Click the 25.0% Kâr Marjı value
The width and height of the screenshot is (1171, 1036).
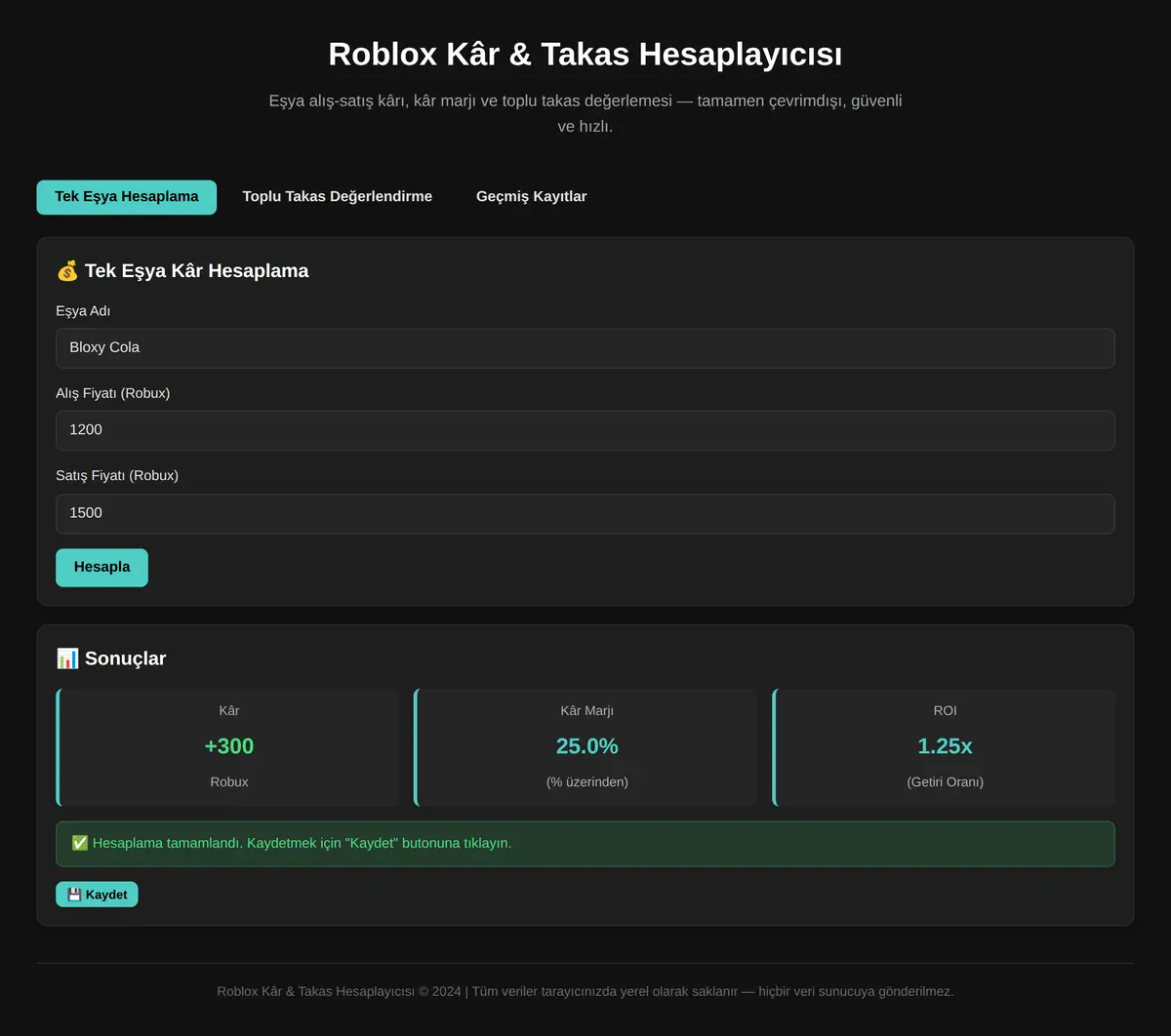[x=586, y=746]
